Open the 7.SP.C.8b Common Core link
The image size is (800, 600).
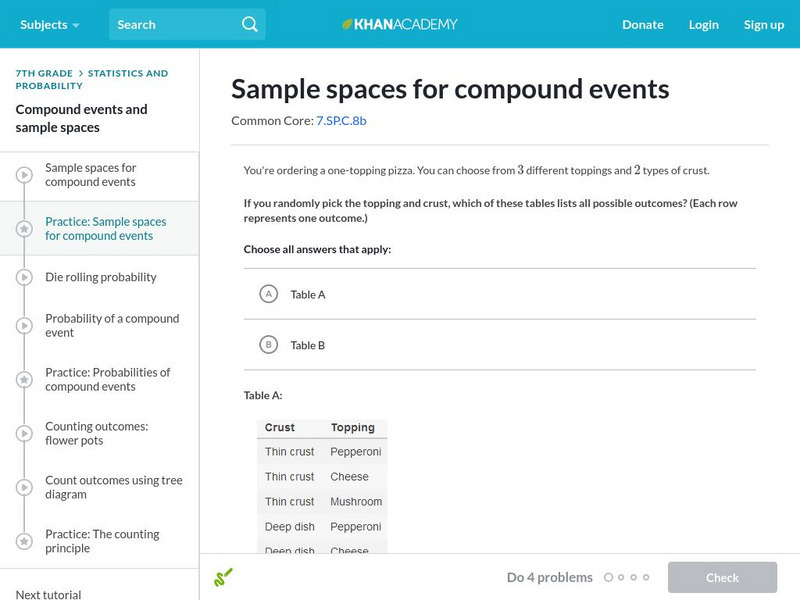341,120
